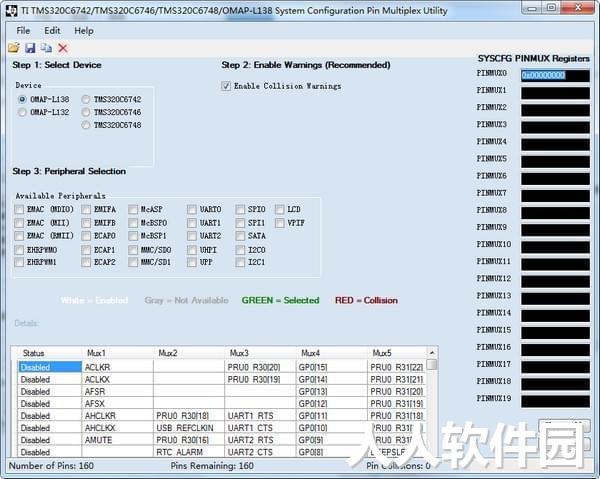Click the GP0[15] cell in Mux4
The width and height of the screenshot is (600, 479).
332,367
